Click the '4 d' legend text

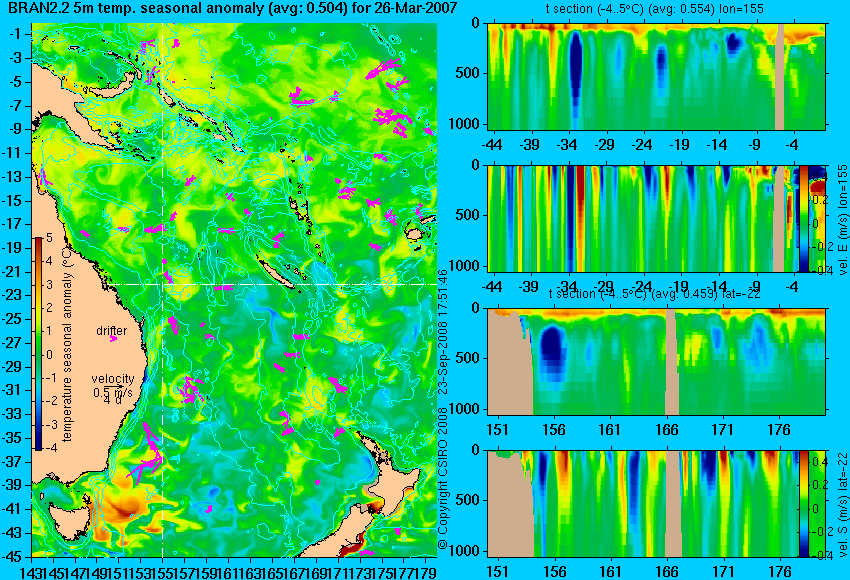(112, 400)
